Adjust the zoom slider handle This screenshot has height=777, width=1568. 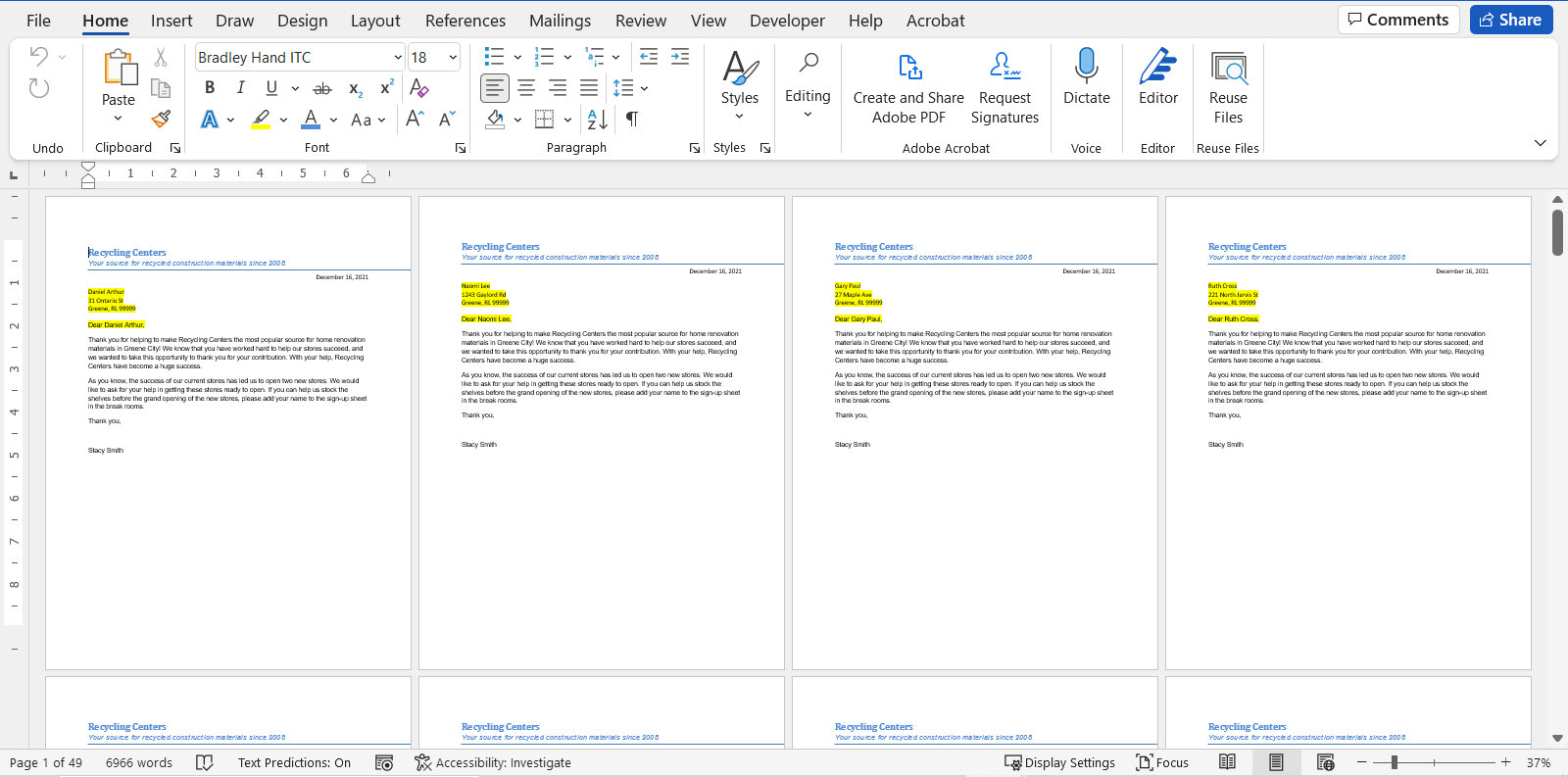pos(1394,762)
